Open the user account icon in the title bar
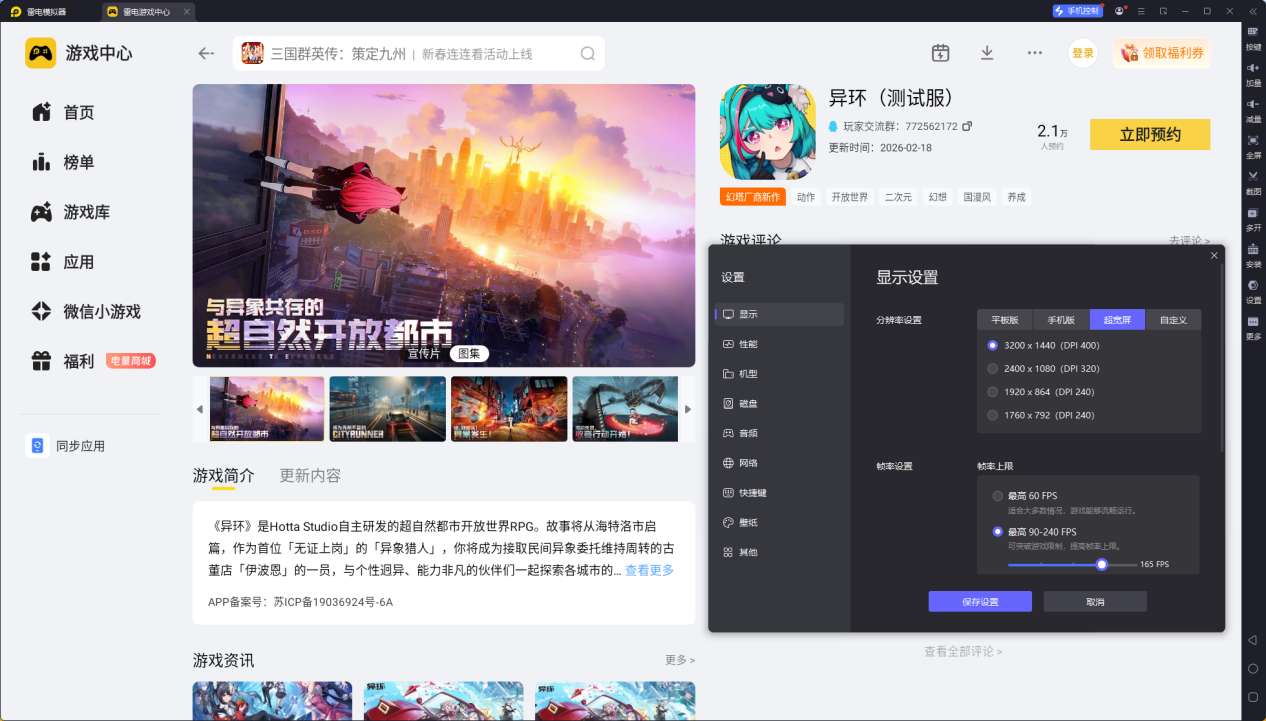 point(1119,11)
